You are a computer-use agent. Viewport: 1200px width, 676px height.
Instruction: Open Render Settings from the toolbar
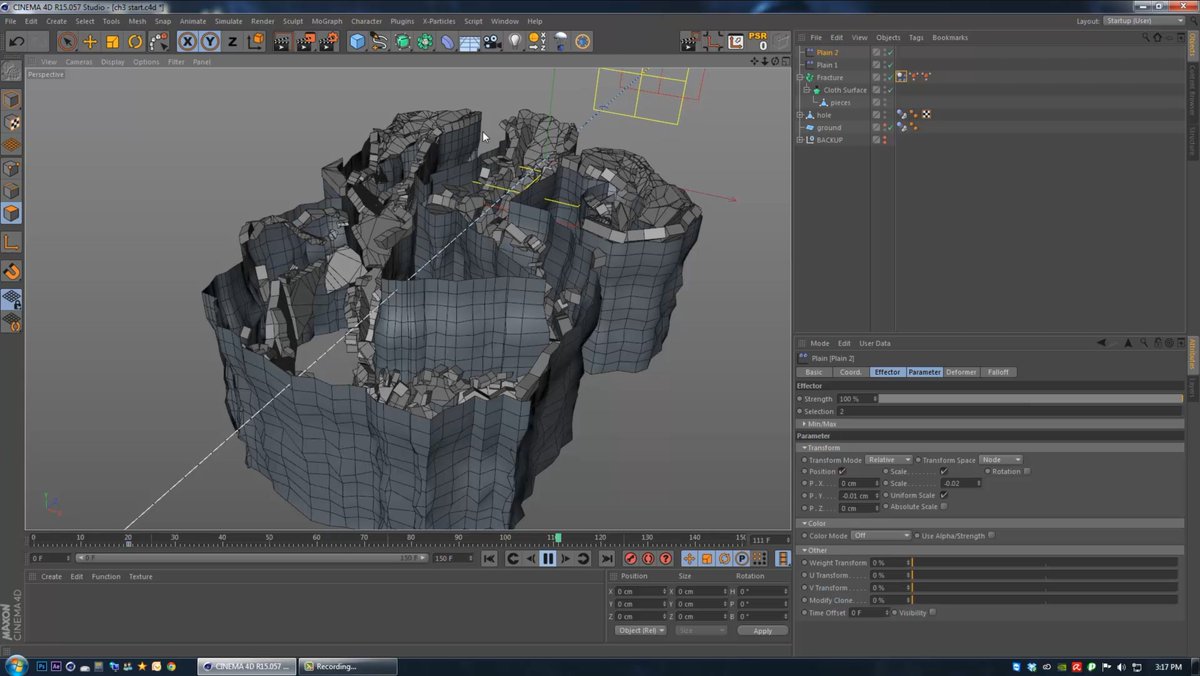coord(327,43)
